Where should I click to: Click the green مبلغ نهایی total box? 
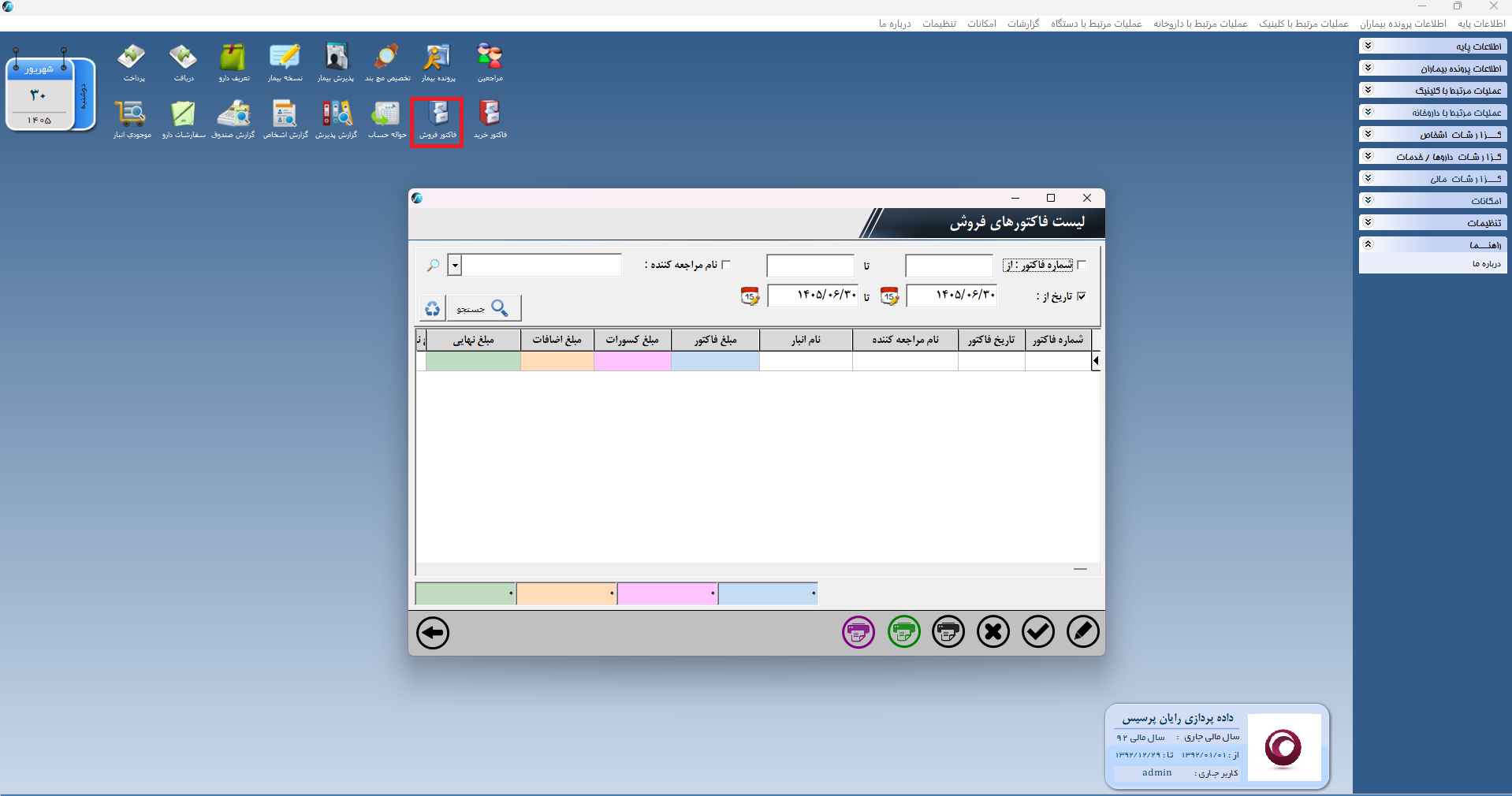coord(465,593)
